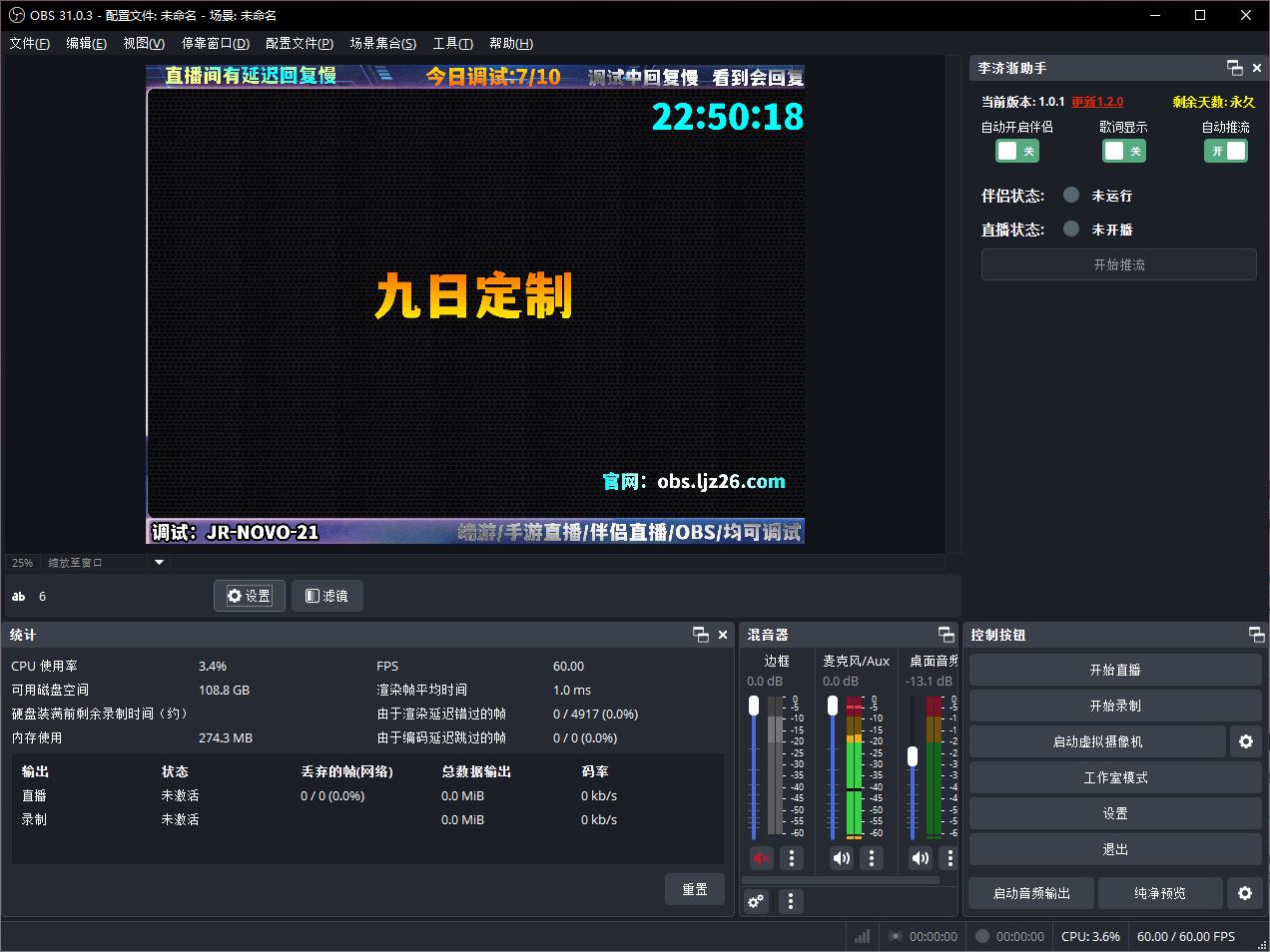The width and height of the screenshot is (1270, 952).
Task: Undock the 李济渐助手 panel
Action: 1235,68
